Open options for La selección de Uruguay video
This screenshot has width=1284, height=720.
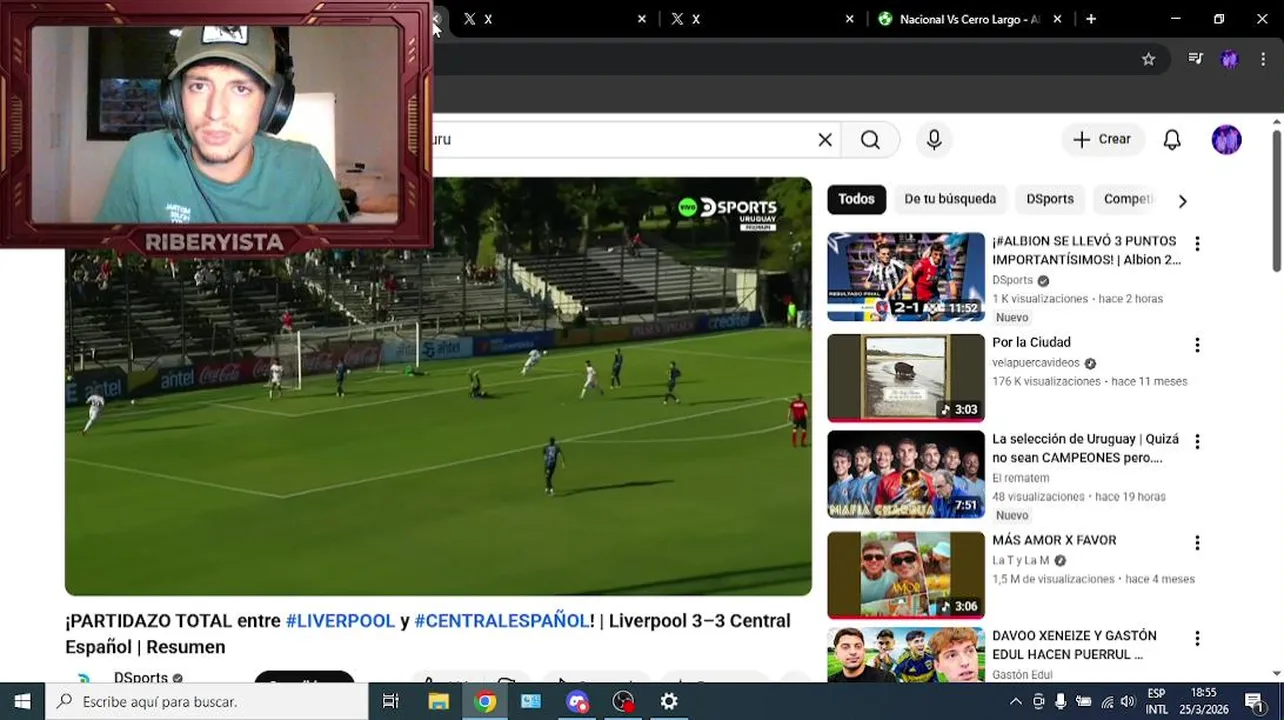tap(1197, 441)
